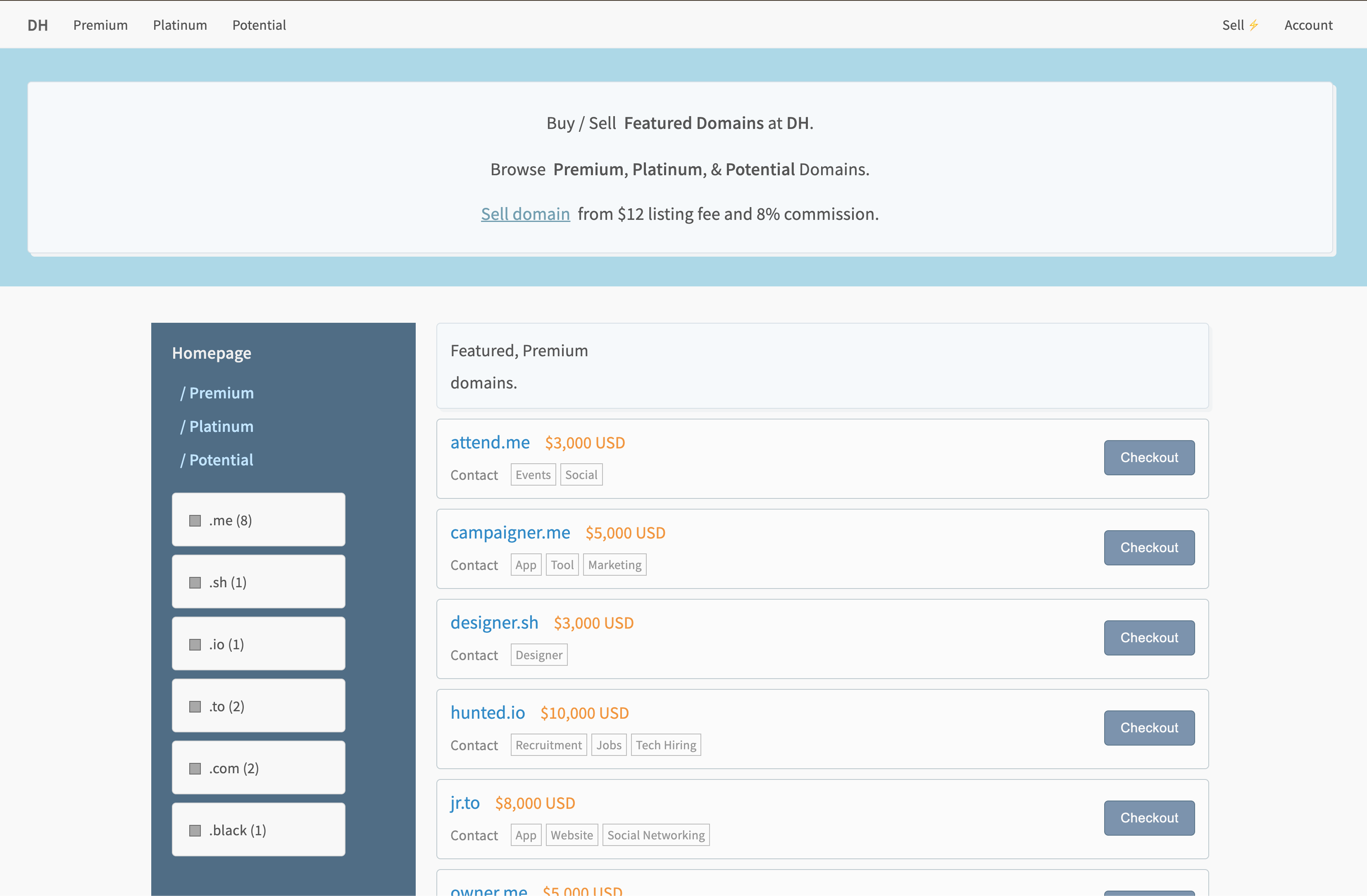Open the Homepage link in sidebar
This screenshot has width=1367, height=896.
pyautogui.click(x=211, y=353)
